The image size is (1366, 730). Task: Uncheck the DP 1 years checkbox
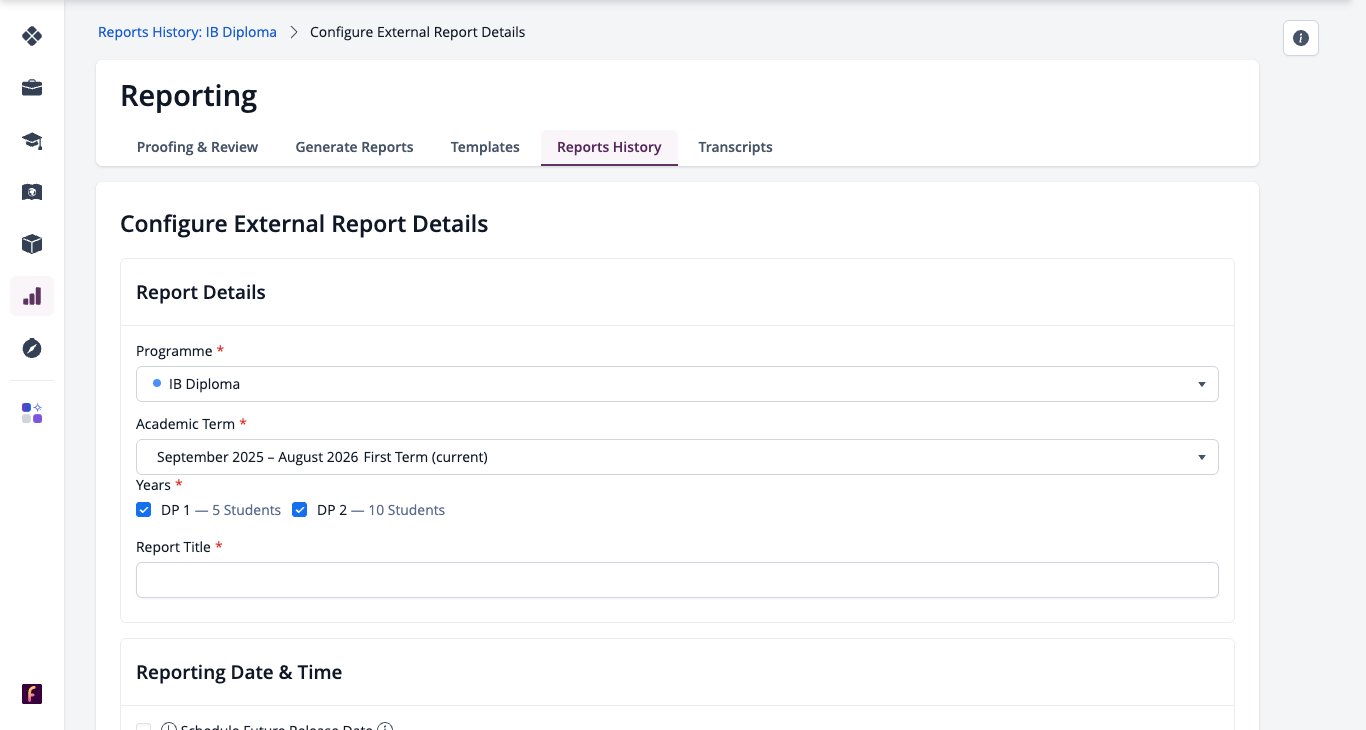pyautogui.click(x=143, y=510)
